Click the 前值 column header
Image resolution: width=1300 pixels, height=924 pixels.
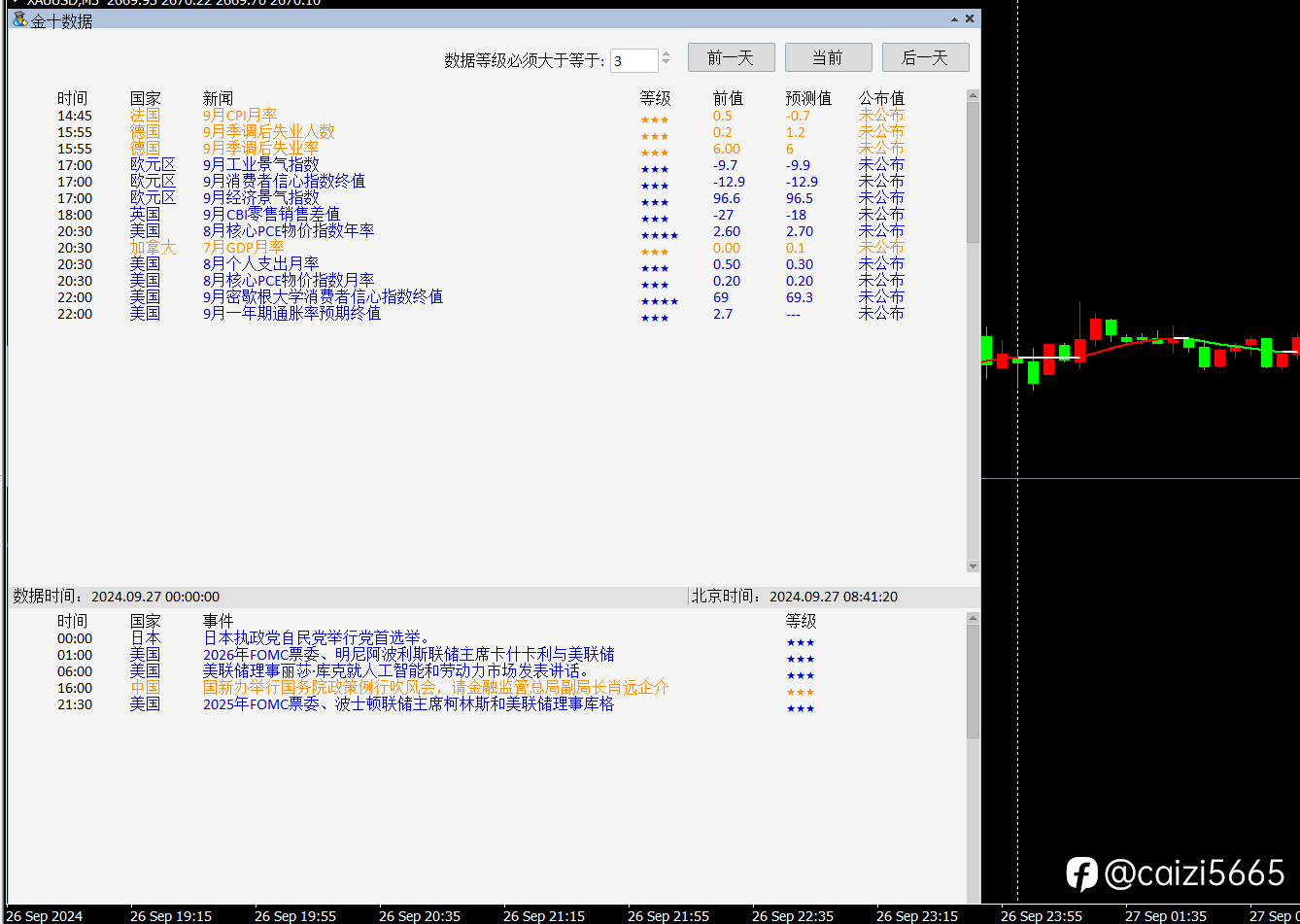728,98
